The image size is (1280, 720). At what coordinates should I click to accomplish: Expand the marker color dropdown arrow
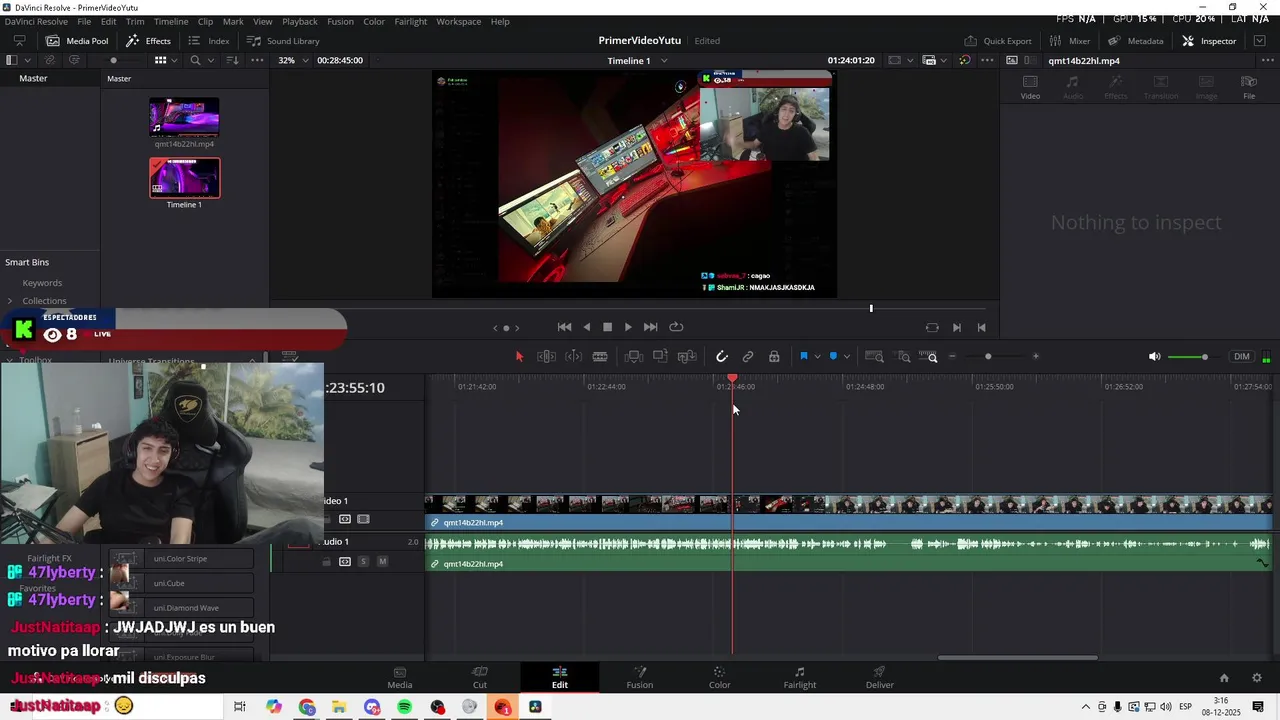tap(847, 357)
